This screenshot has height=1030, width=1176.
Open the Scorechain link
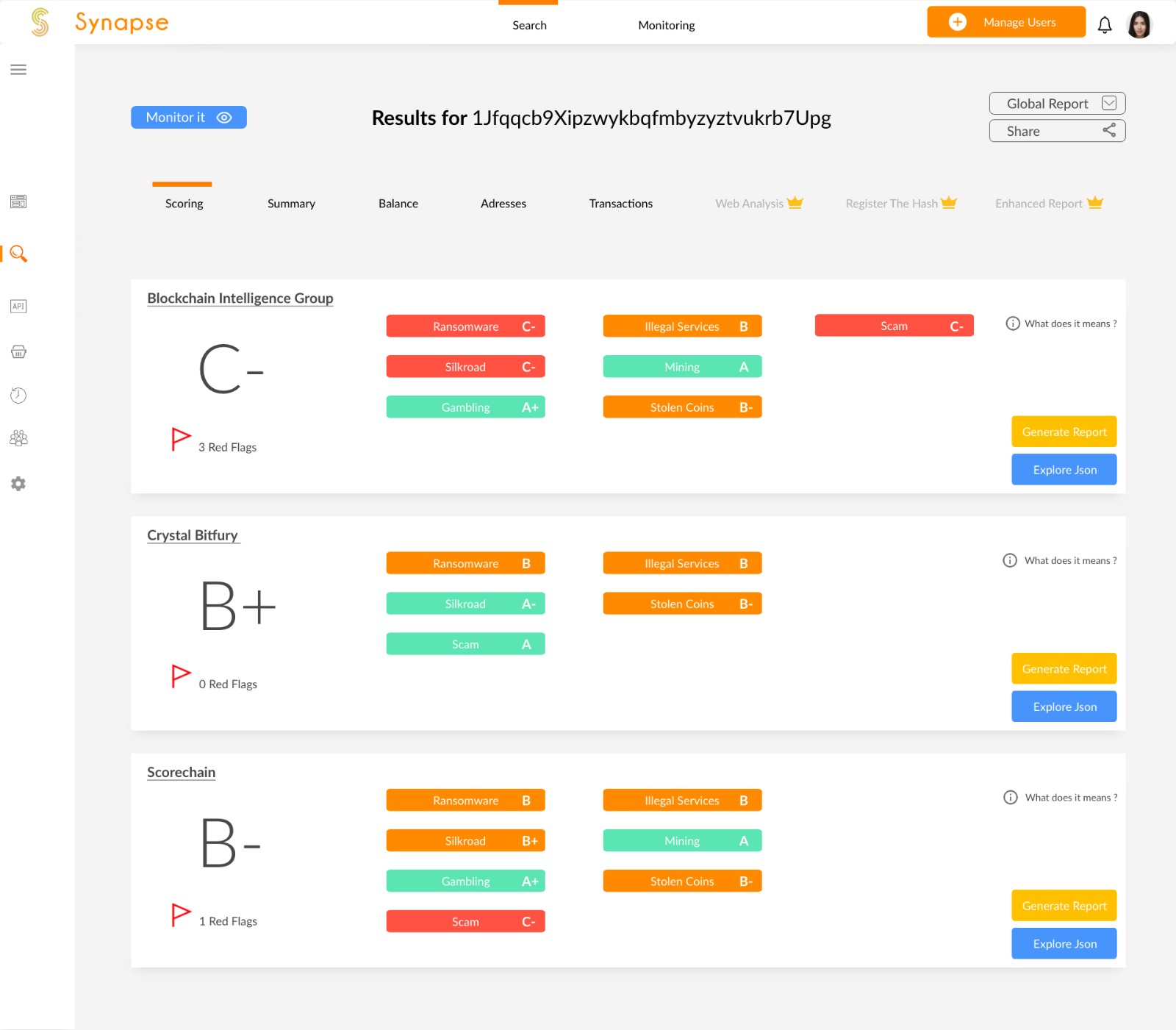coord(181,773)
